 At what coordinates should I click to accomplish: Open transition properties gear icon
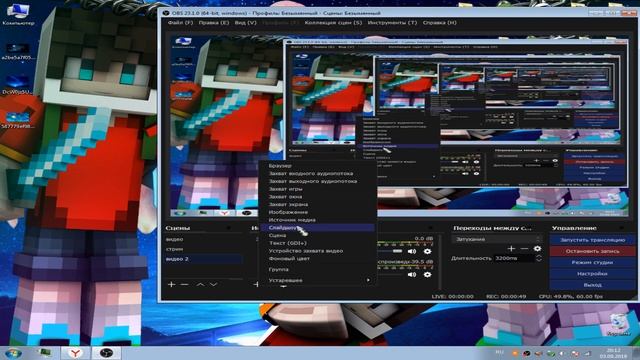[538, 248]
